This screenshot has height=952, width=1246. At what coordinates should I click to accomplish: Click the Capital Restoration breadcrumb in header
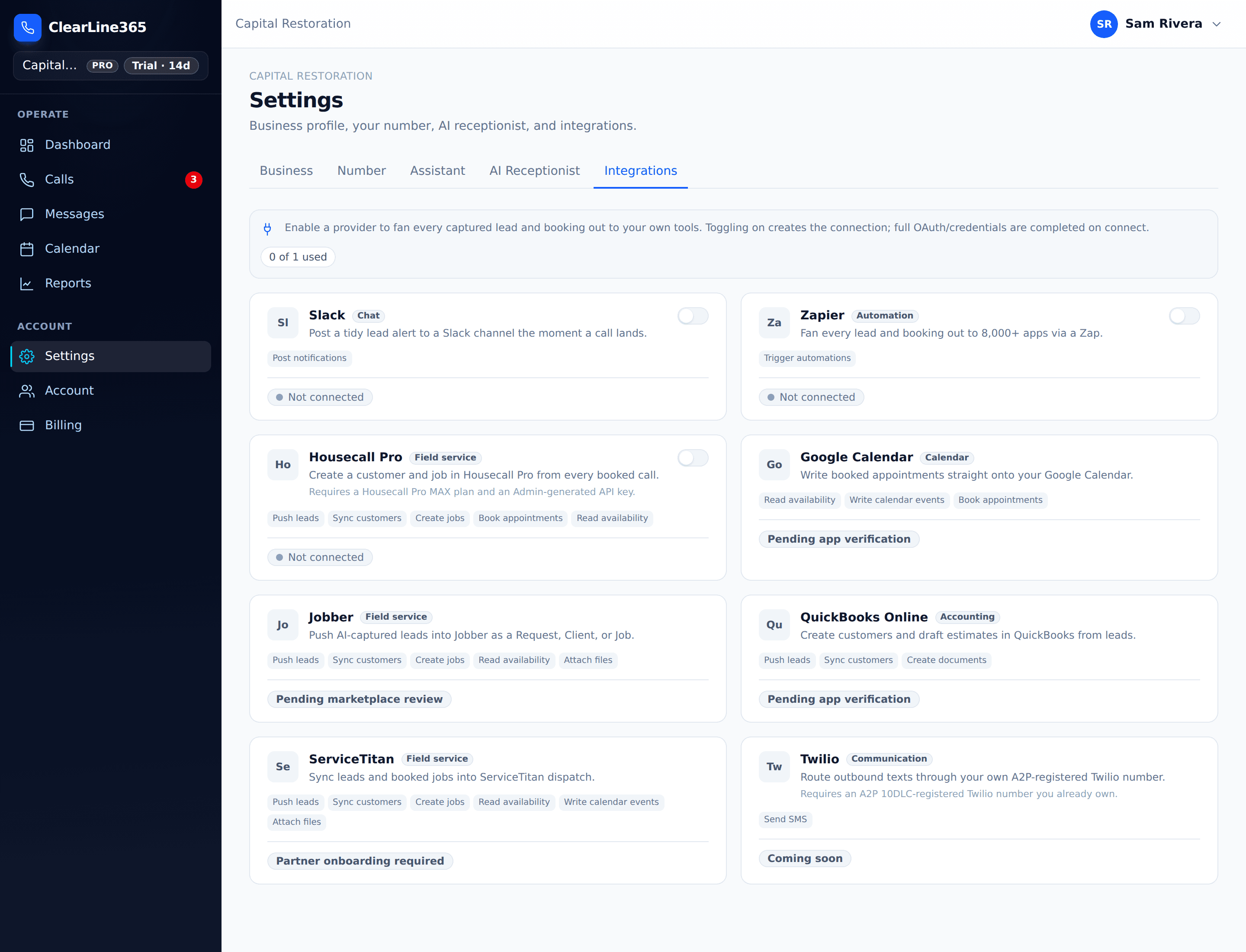pos(293,24)
